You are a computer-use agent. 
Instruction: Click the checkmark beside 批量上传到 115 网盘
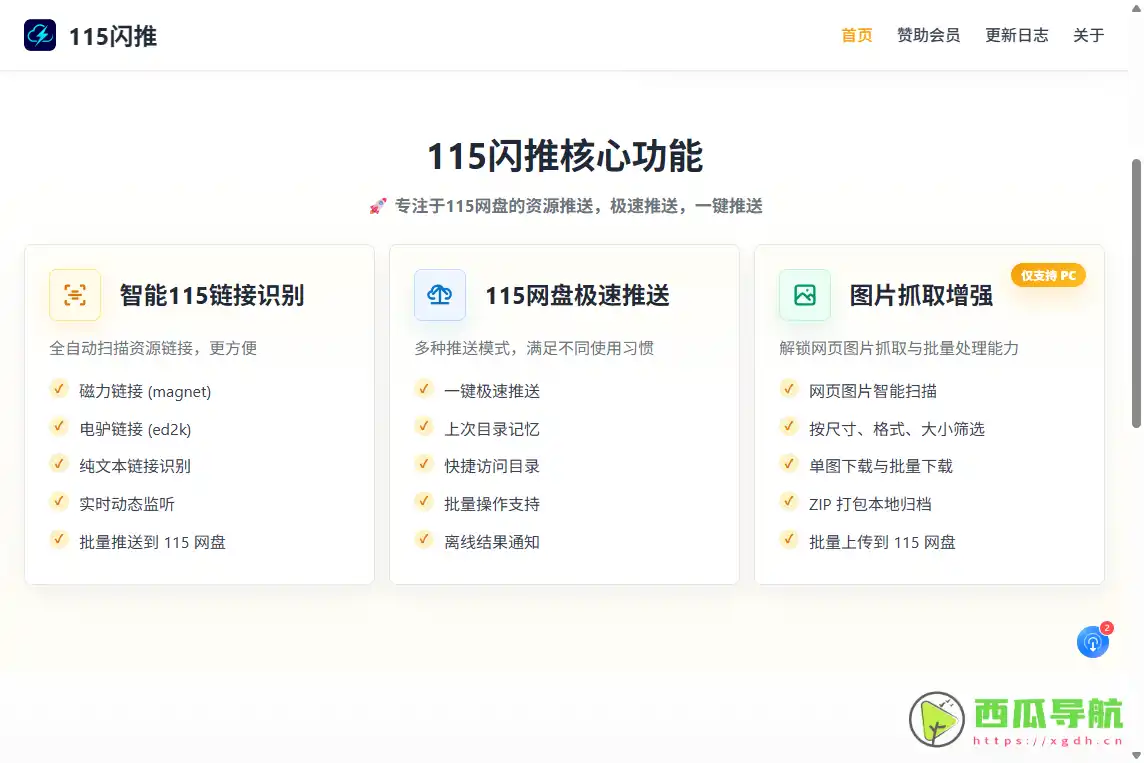[x=789, y=539]
